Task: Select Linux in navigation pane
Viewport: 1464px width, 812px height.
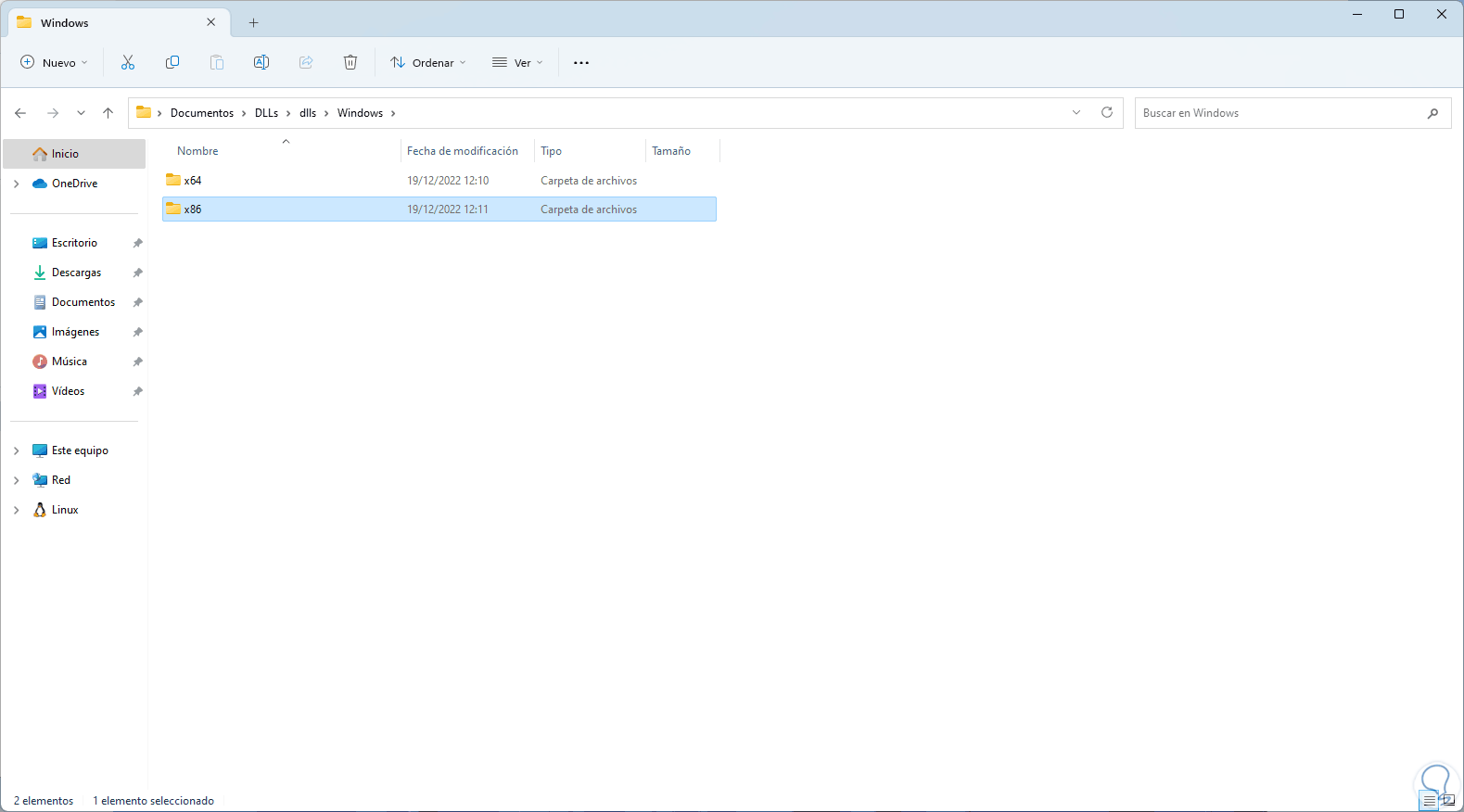Action: [65, 510]
